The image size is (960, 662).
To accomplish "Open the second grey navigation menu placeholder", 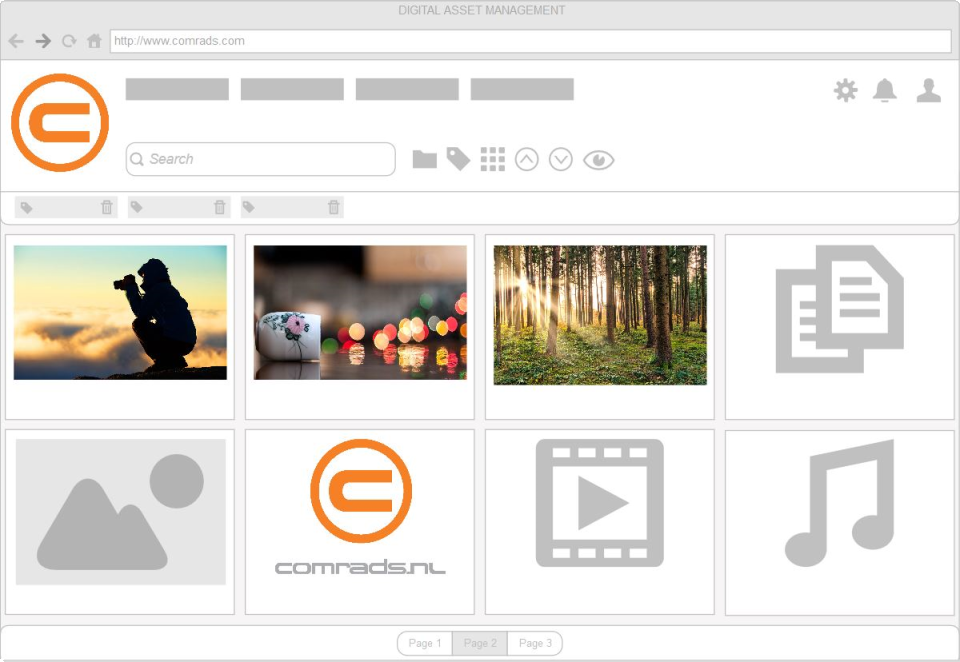I will pyautogui.click(x=292, y=89).
